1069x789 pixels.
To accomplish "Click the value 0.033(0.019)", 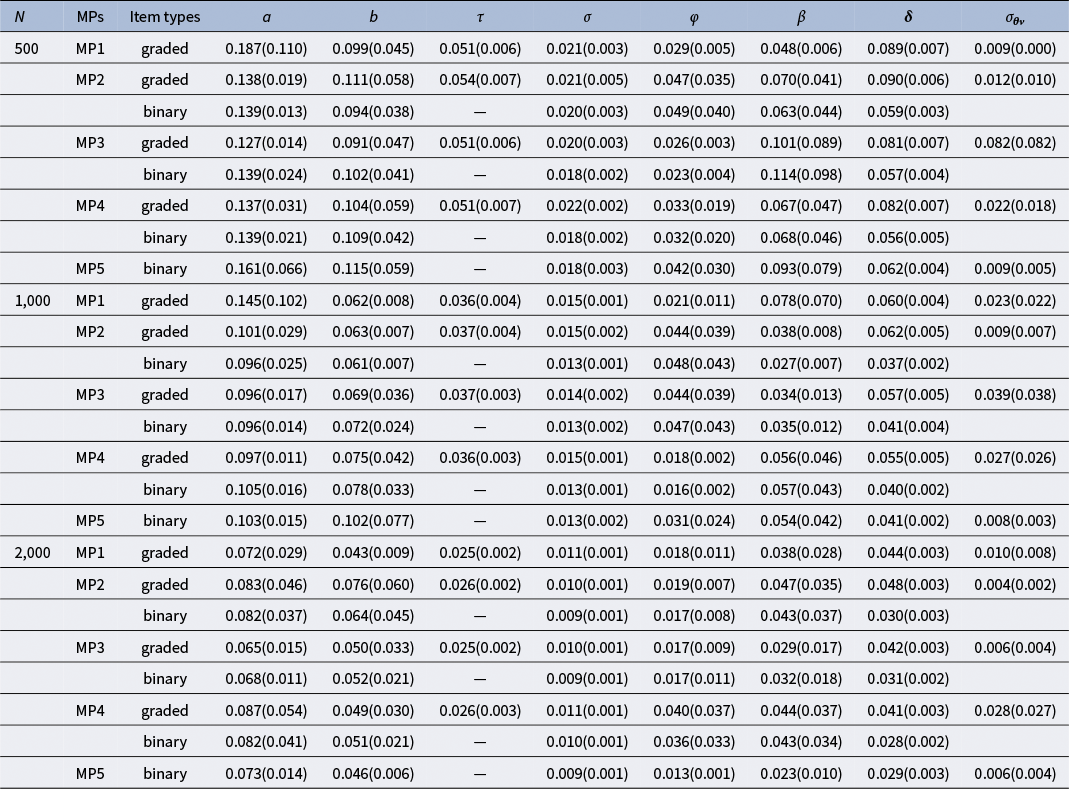I will tap(694, 205).
